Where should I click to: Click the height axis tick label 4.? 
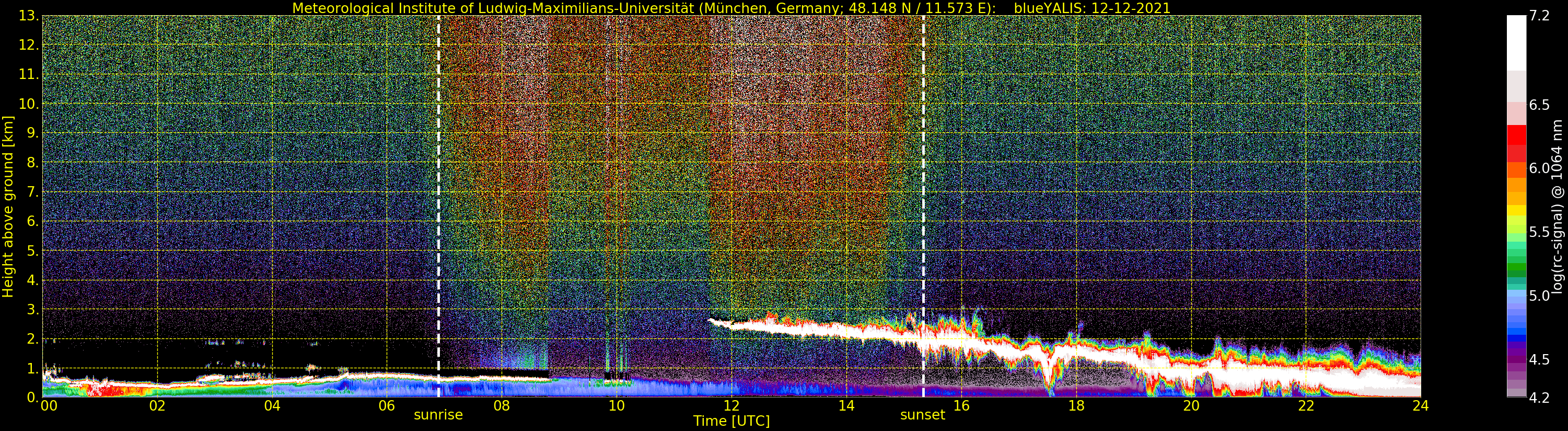pyautogui.click(x=33, y=280)
